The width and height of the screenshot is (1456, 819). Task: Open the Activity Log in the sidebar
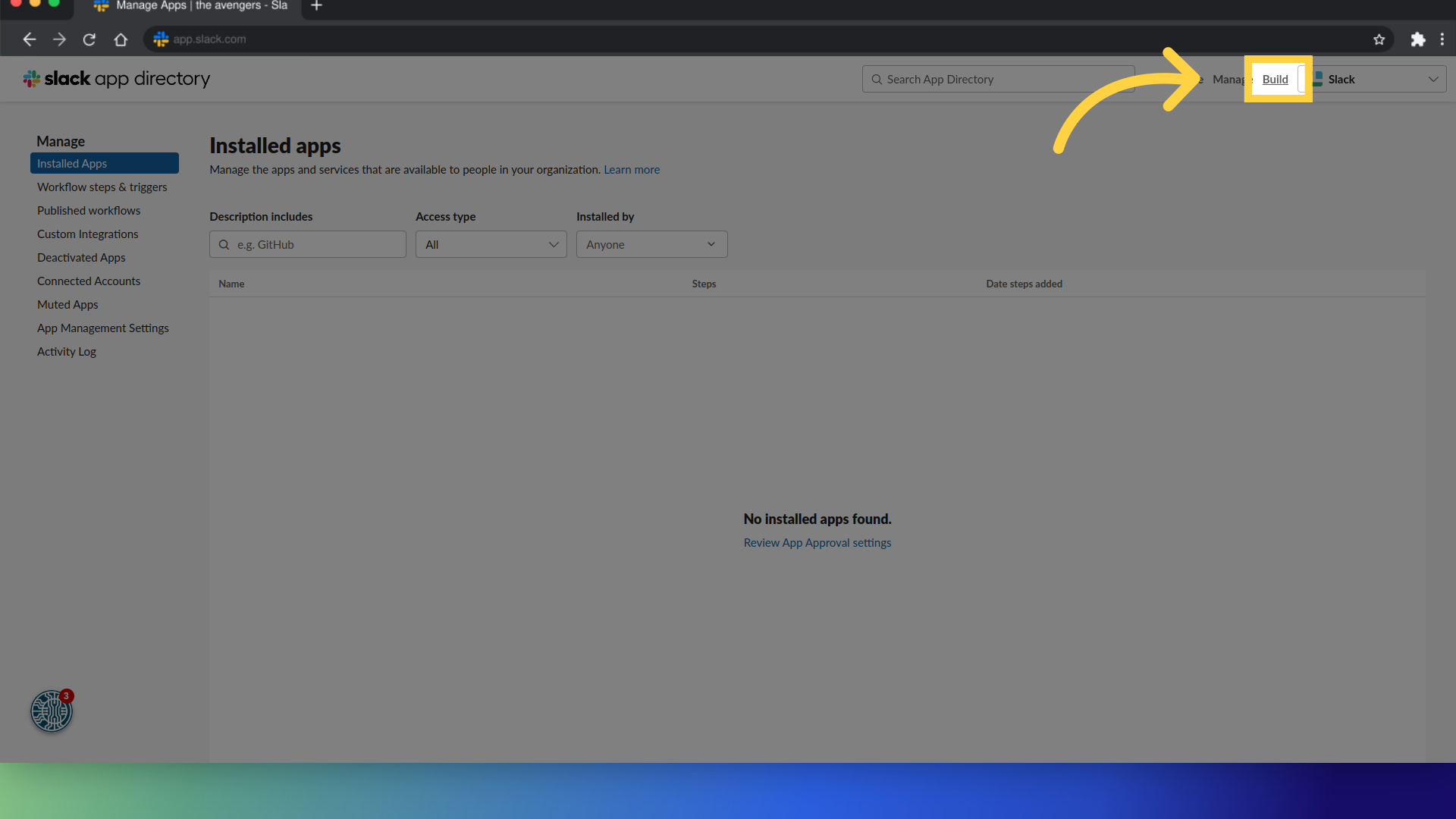tap(67, 351)
